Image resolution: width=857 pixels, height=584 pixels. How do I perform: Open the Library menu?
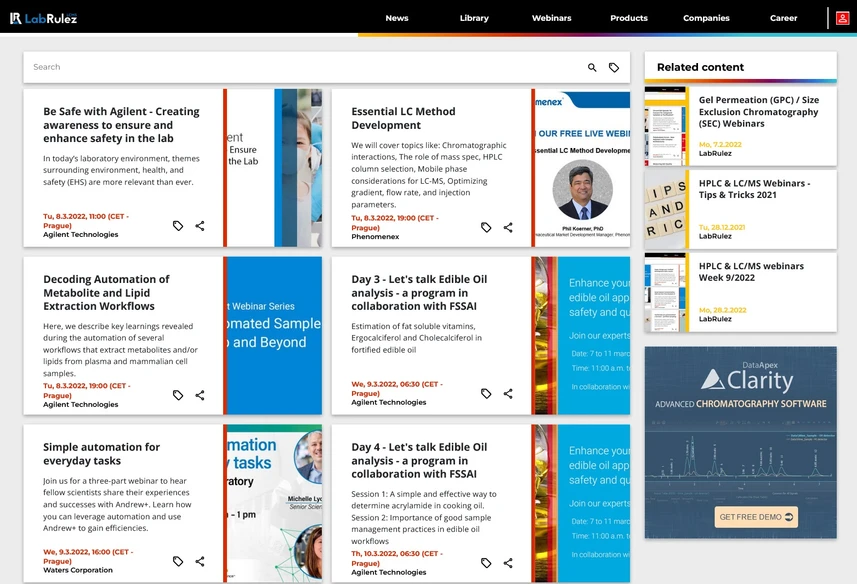[x=474, y=18]
